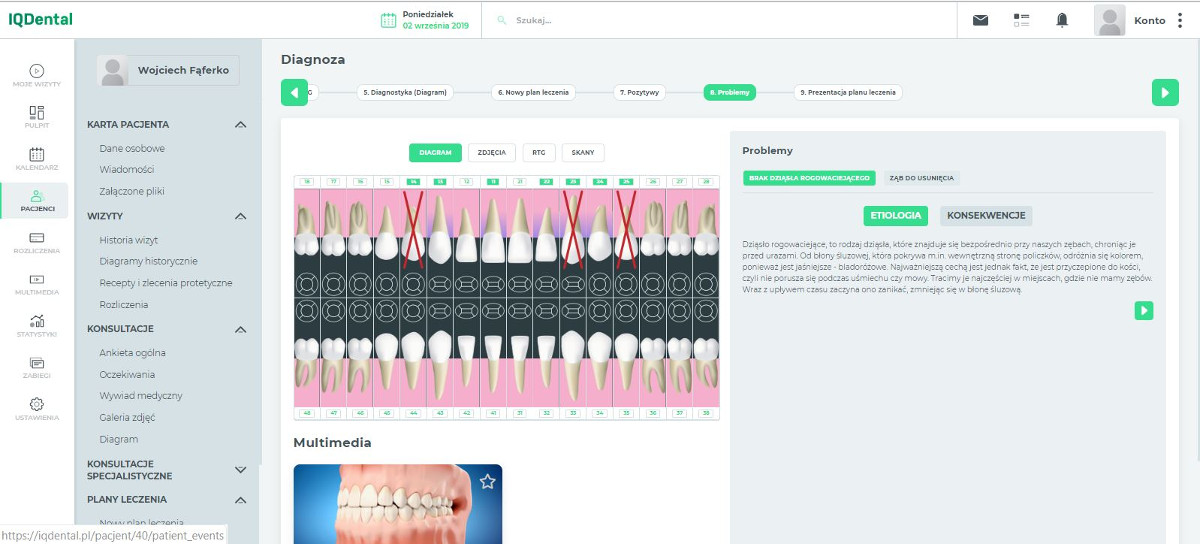Toggle tooth number 22 label
The height and width of the screenshot is (544, 1200).
click(546, 182)
